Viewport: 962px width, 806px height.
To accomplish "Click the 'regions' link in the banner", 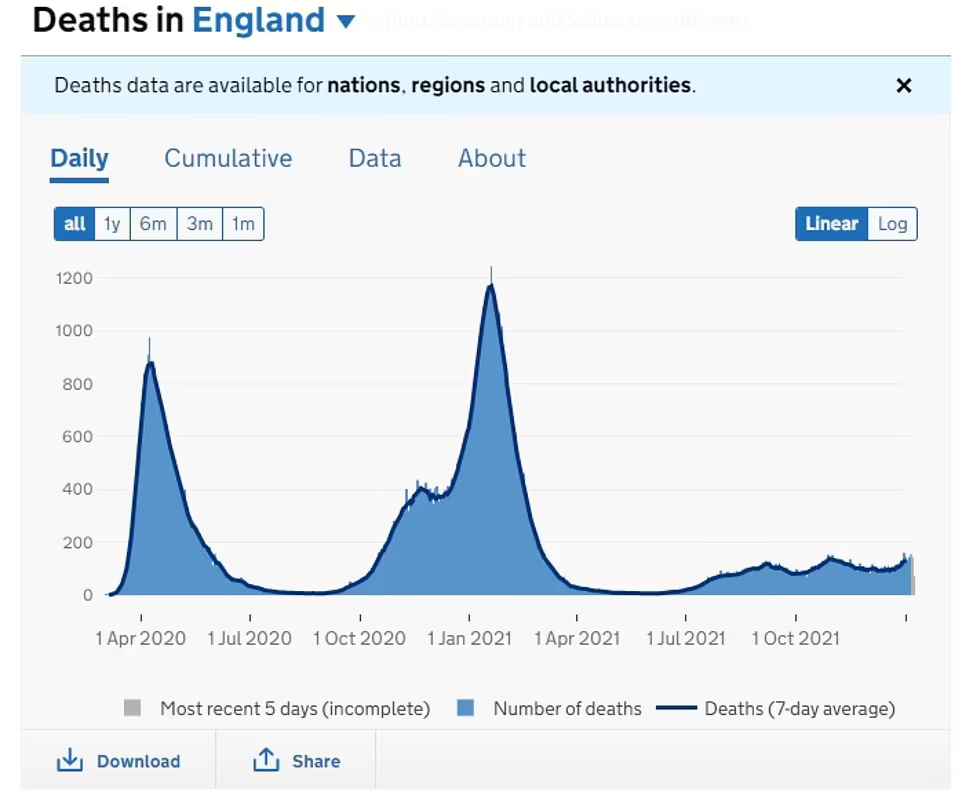I will pyautogui.click(x=448, y=85).
